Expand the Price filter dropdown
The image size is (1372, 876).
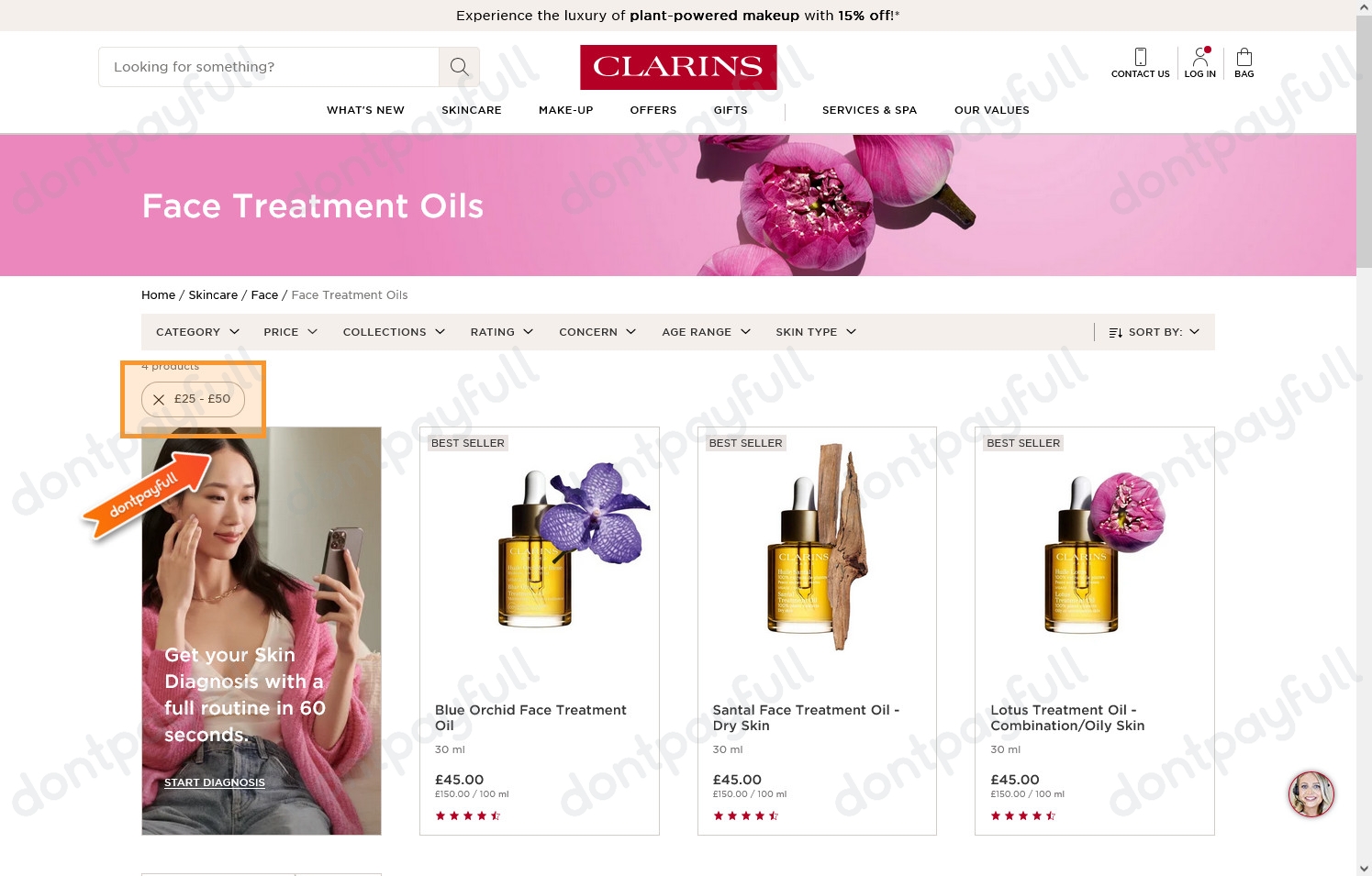290,332
